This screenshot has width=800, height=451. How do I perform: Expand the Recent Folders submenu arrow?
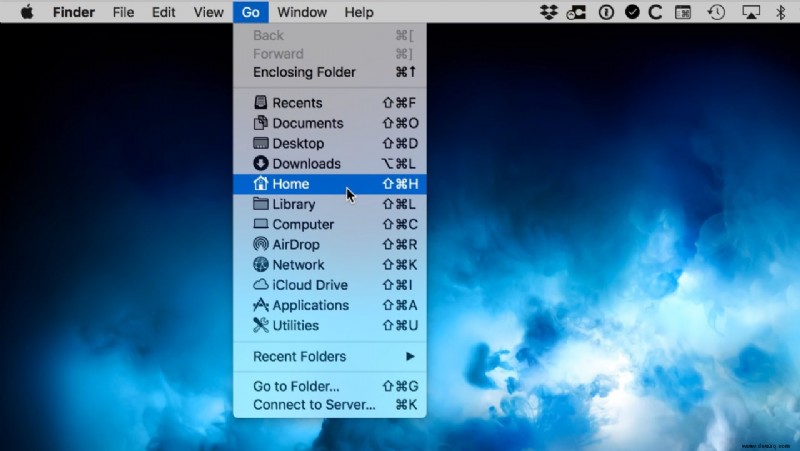410,356
